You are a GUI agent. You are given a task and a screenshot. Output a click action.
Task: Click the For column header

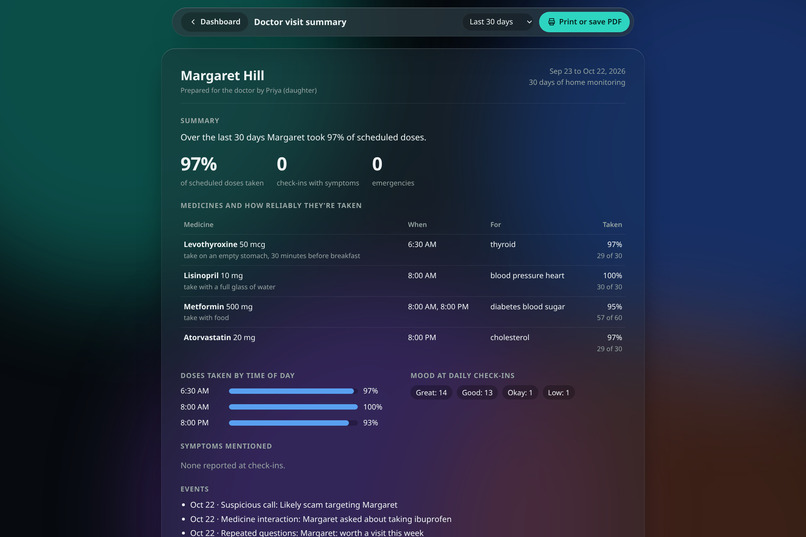(496, 225)
